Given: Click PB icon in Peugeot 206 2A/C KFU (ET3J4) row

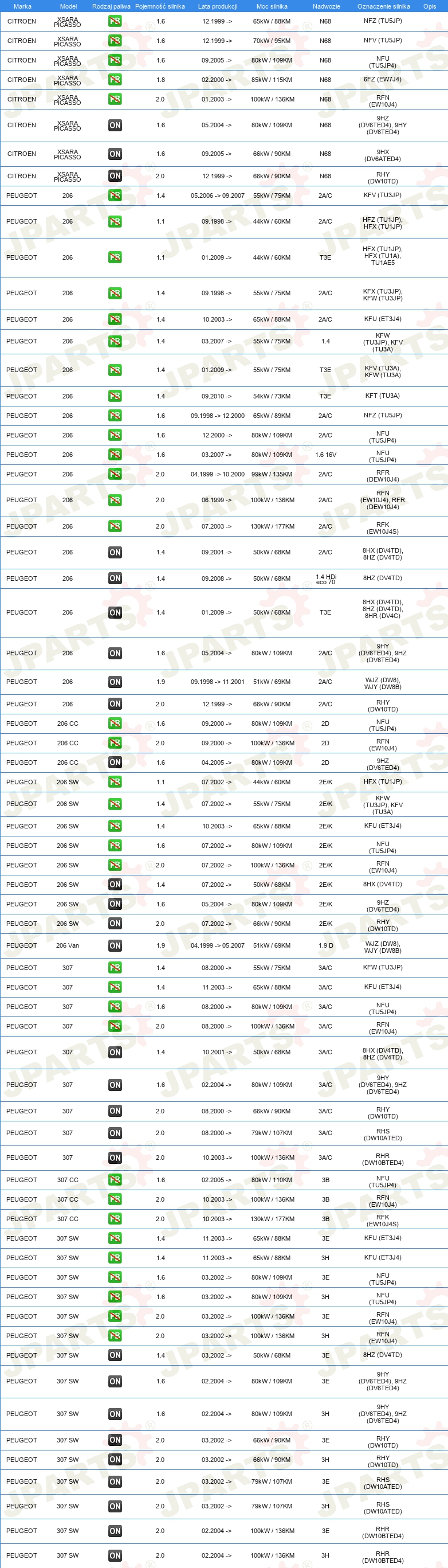Looking at the screenshot, I should tap(115, 319).
